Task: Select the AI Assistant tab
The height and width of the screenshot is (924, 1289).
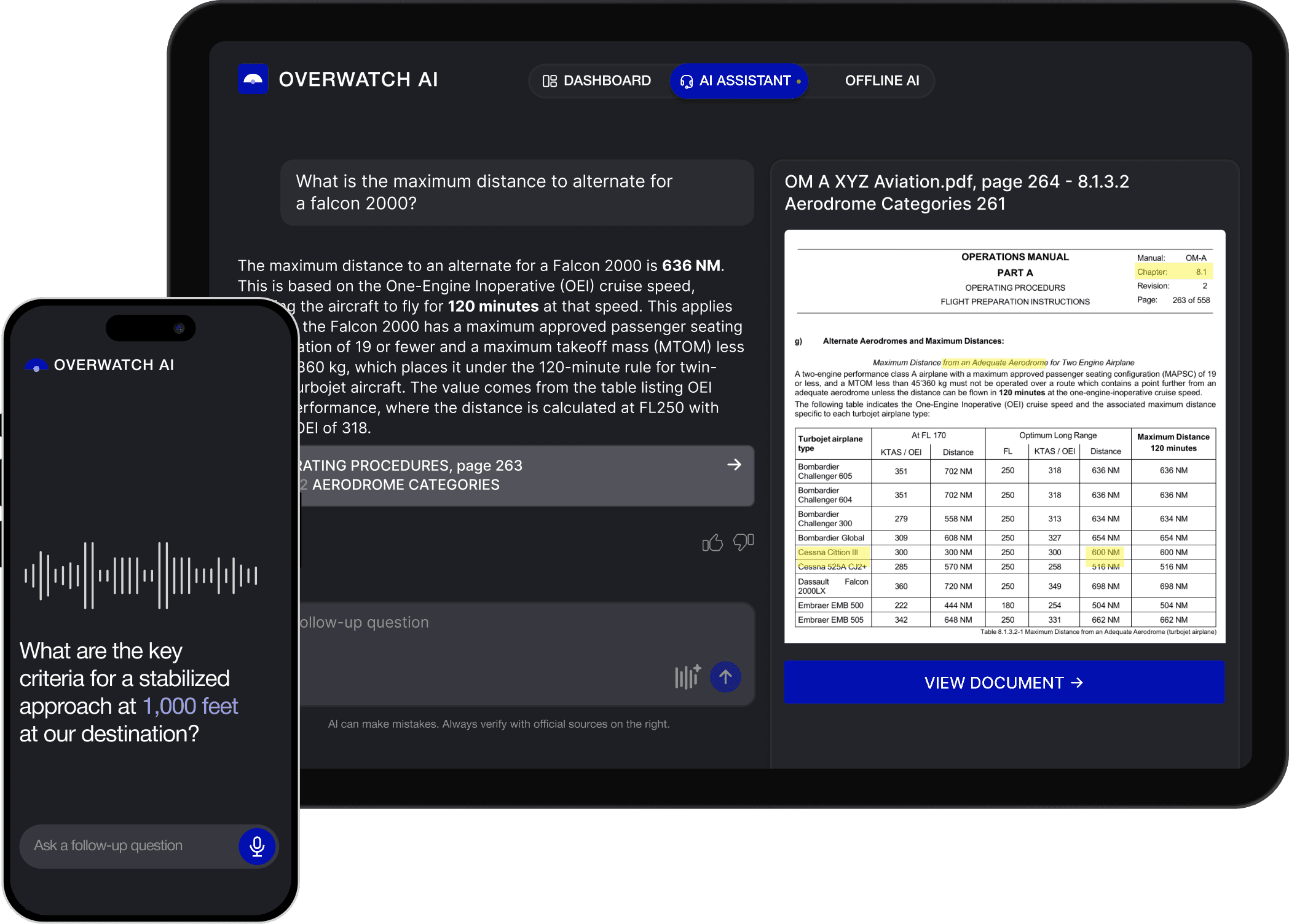Action: click(x=739, y=81)
